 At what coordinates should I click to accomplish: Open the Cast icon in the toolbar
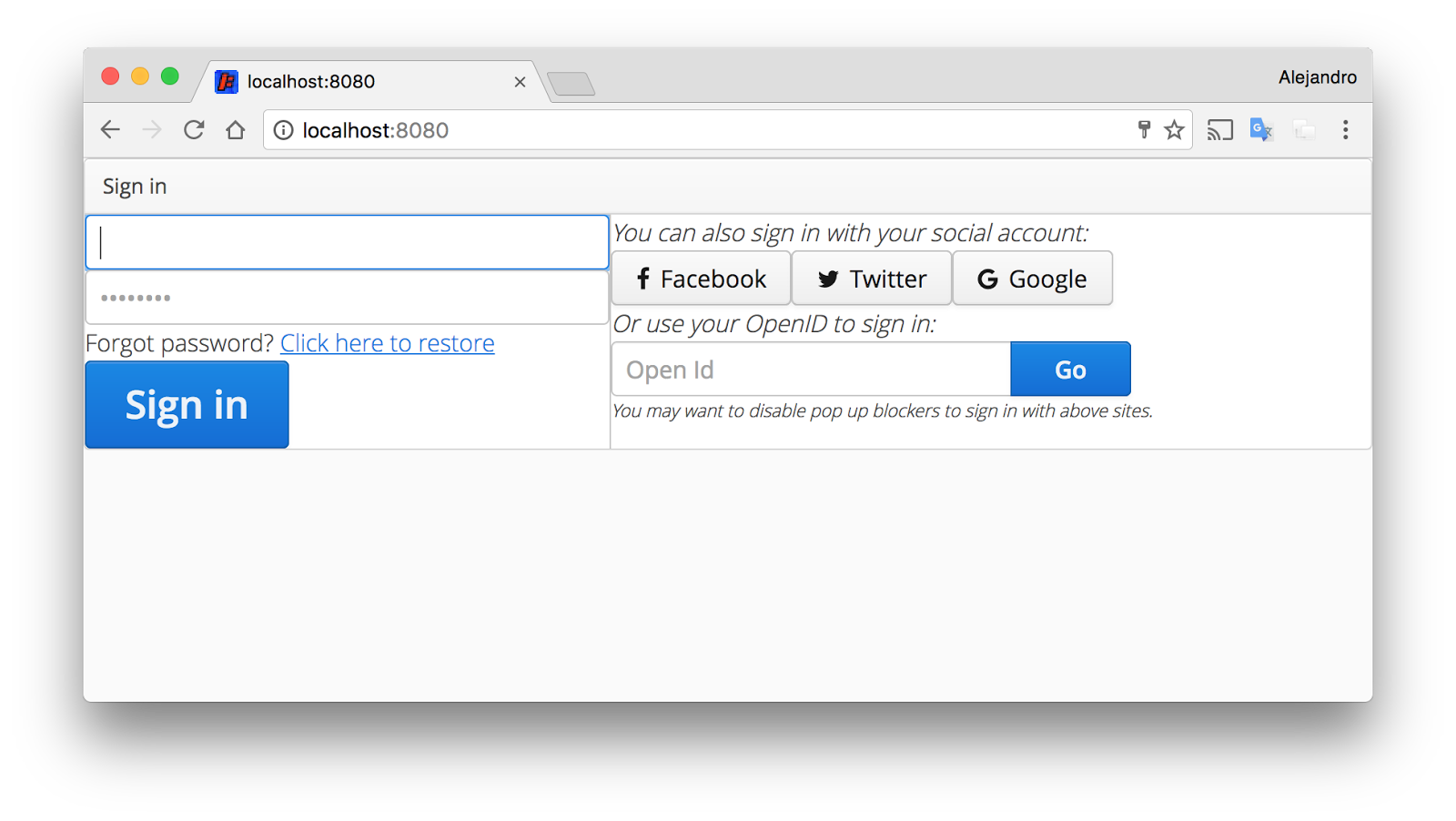pos(1219,130)
